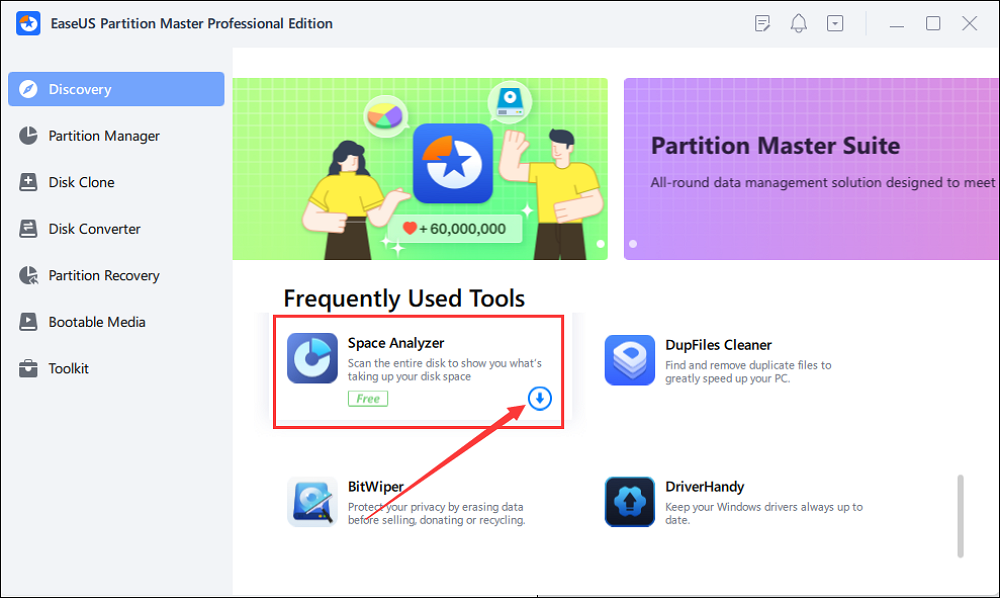This screenshot has width=1000, height=598.
Task: Minimize the EaseUS window
Action: (x=897, y=24)
